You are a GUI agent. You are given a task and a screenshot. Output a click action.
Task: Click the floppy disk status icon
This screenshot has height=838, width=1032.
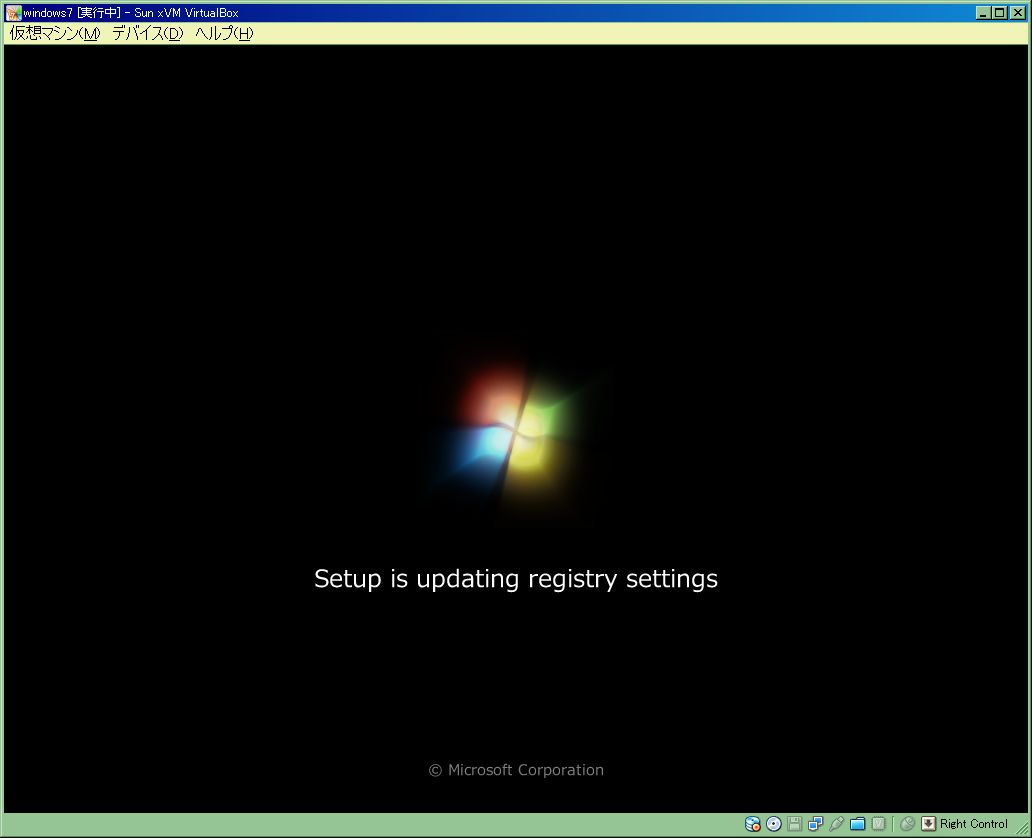coord(794,824)
